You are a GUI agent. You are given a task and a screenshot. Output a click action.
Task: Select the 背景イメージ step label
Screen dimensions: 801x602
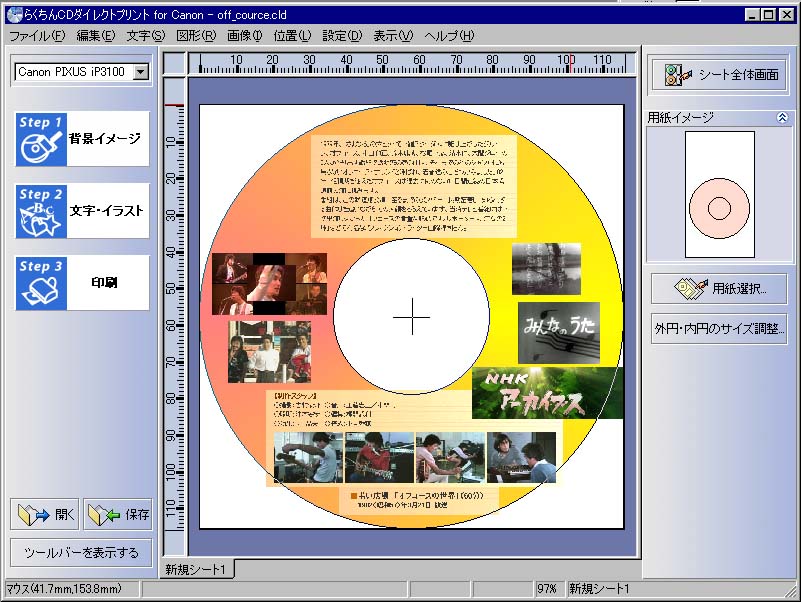(105, 138)
